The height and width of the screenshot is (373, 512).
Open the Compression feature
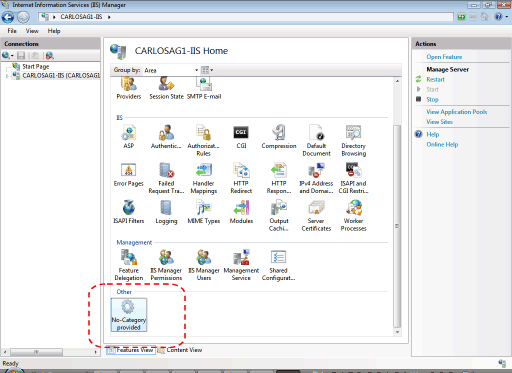[x=279, y=137]
